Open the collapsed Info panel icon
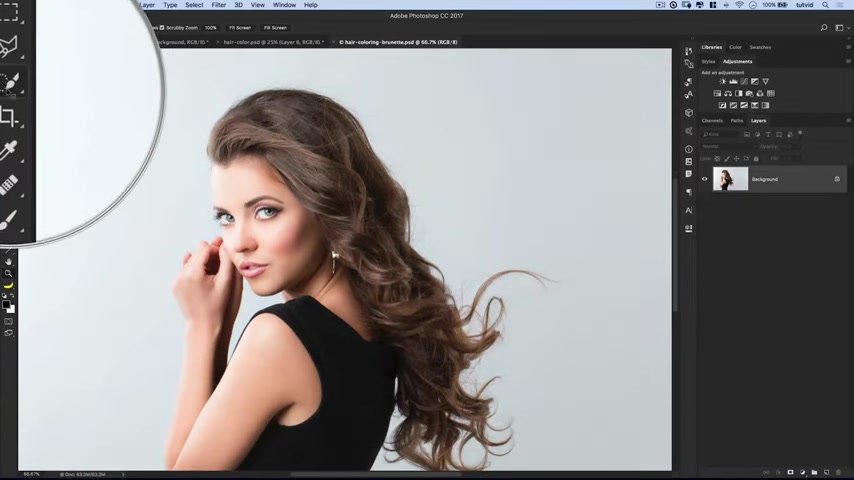This screenshot has width=854, height=480. coord(689,149)
